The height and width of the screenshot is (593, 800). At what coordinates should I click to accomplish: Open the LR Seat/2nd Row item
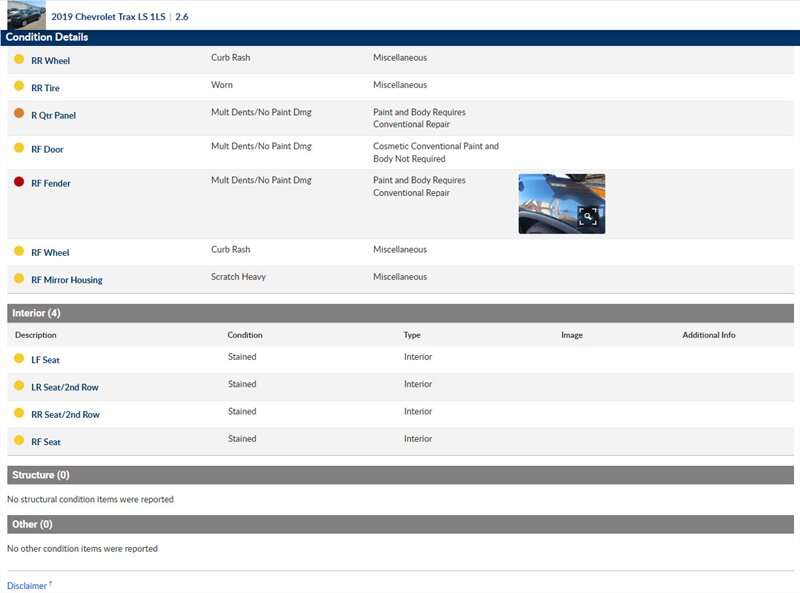pos(64,387)
